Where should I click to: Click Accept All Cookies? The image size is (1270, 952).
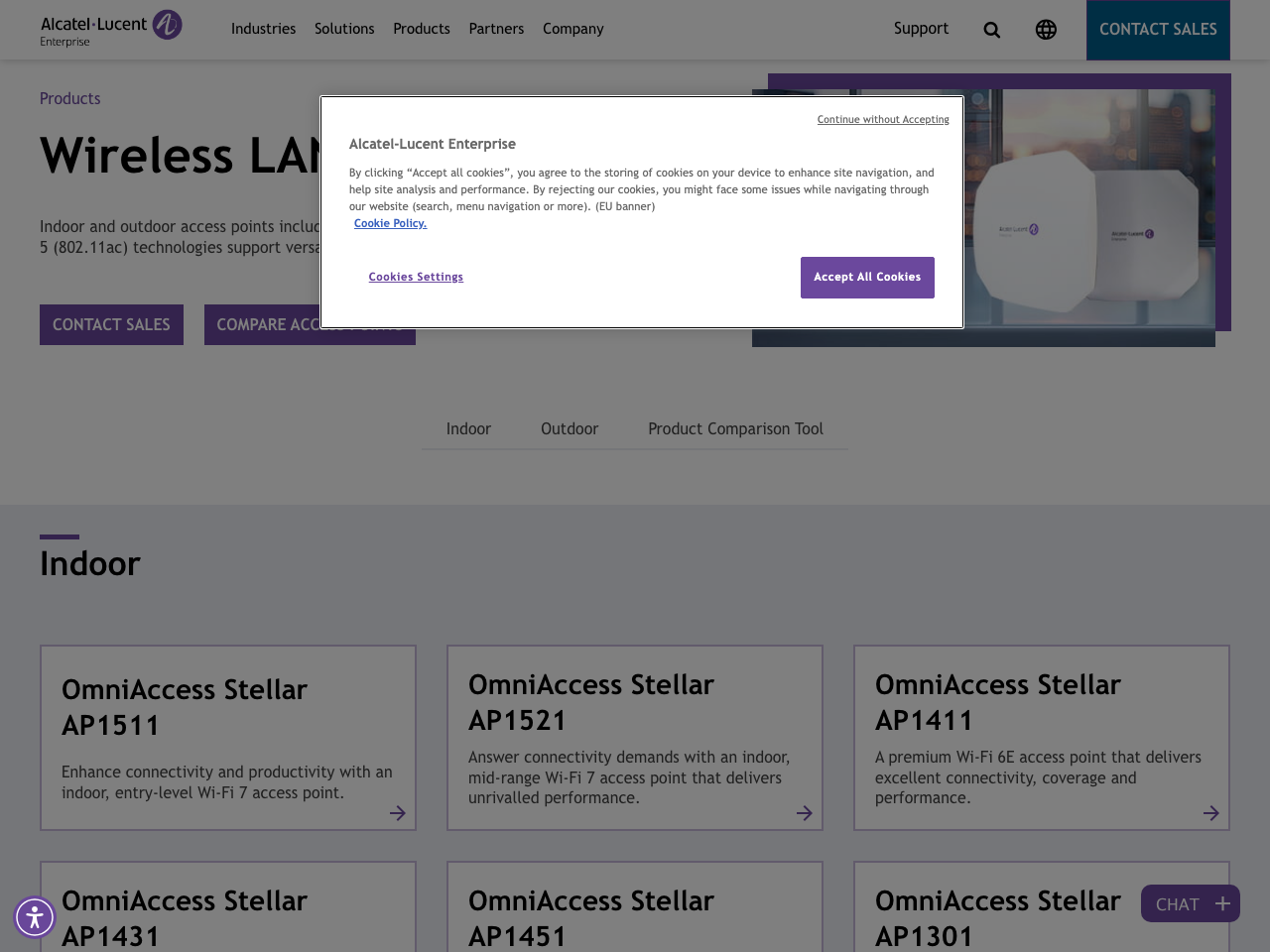[867, 277]
